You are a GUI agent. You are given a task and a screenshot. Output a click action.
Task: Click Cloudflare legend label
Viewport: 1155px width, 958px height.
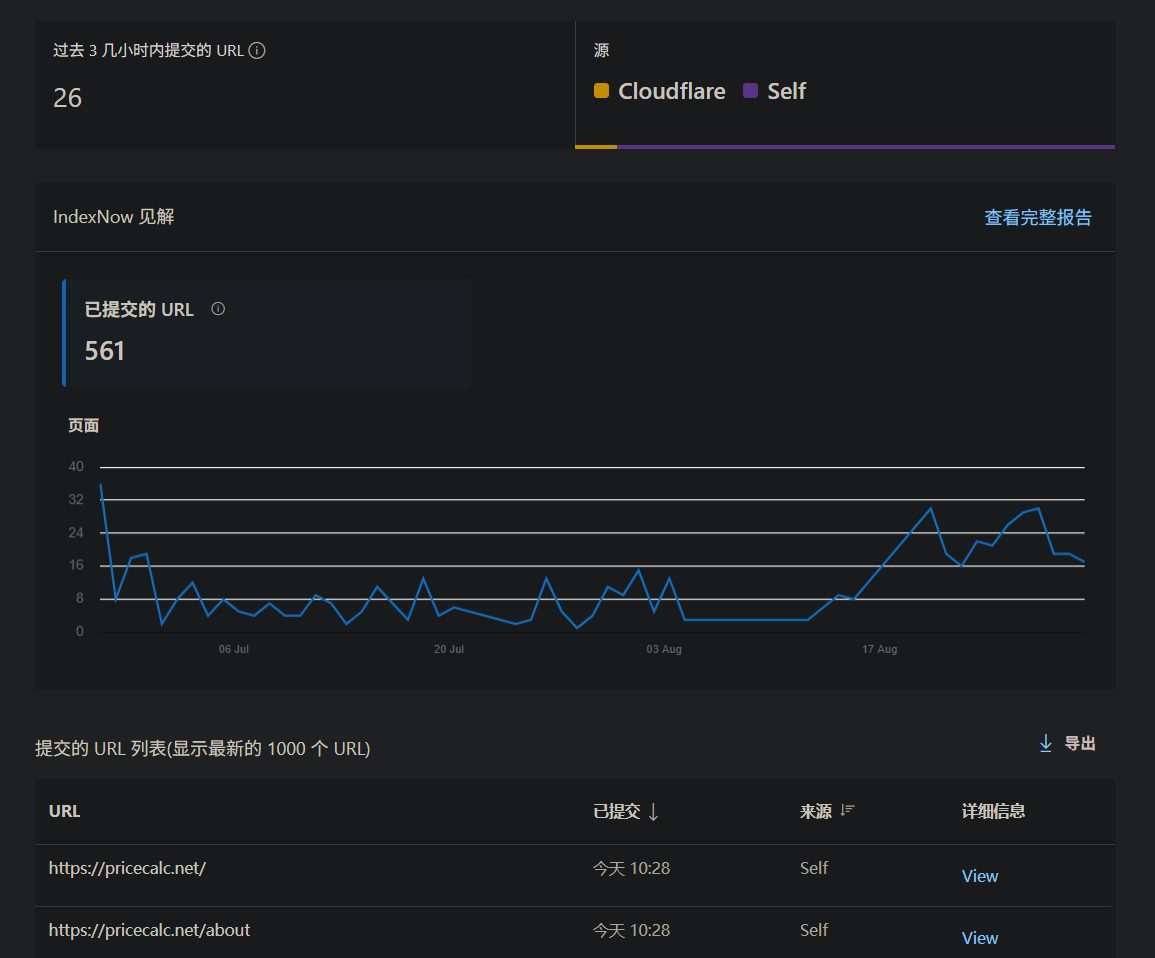(672, 91)
